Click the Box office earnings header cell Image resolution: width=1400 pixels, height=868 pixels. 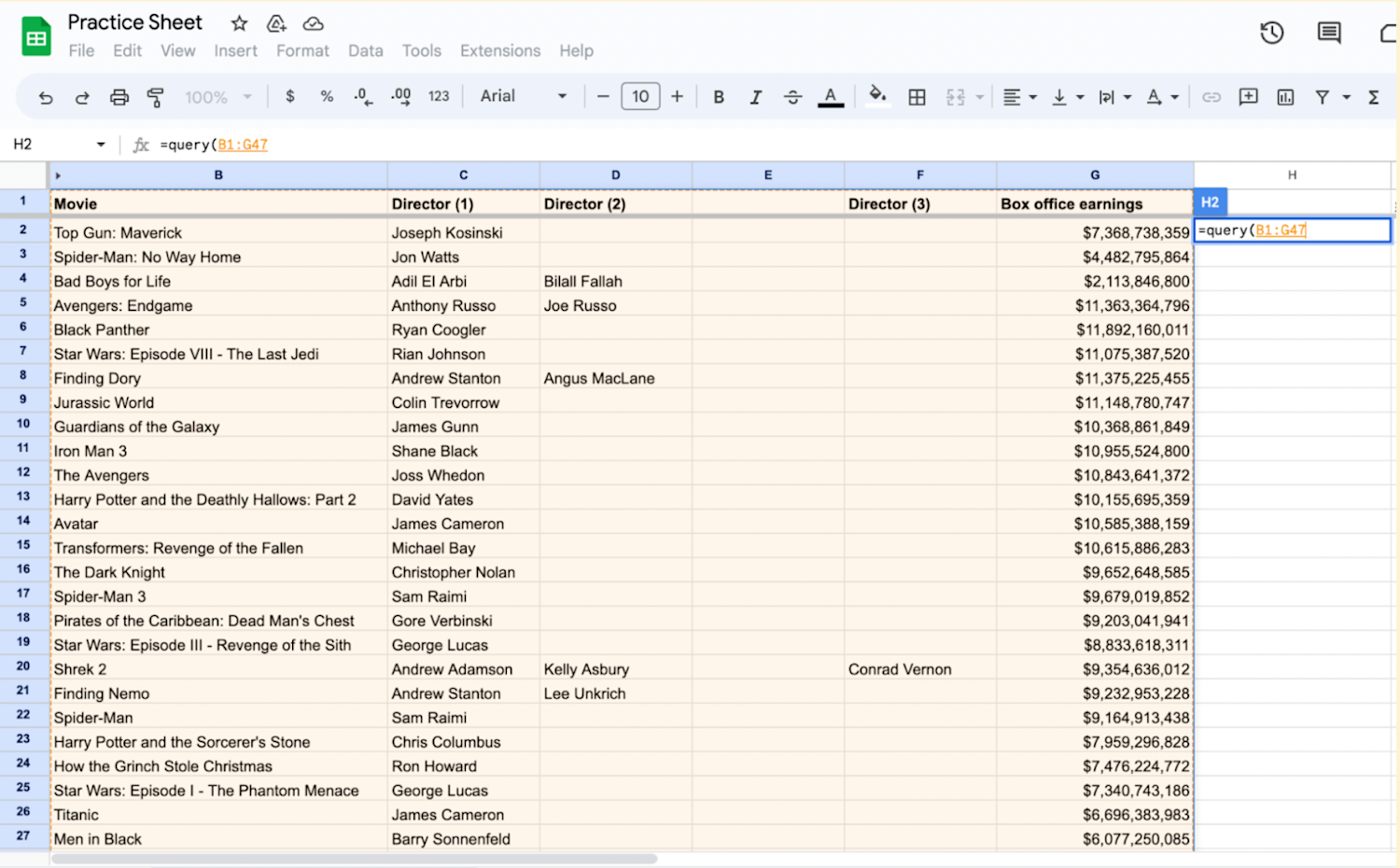point(1095,203)
